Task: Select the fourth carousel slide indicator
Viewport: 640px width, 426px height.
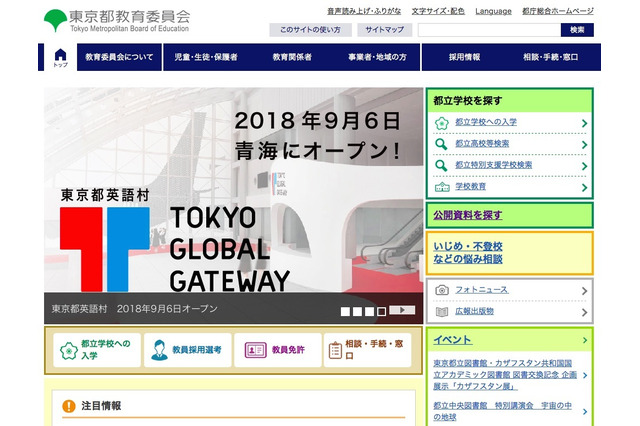Action: tap(381, 311)
